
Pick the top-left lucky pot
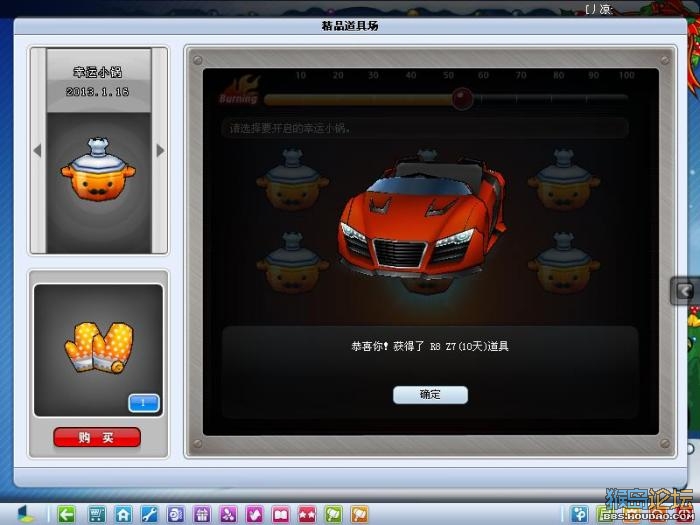[292, 180]
